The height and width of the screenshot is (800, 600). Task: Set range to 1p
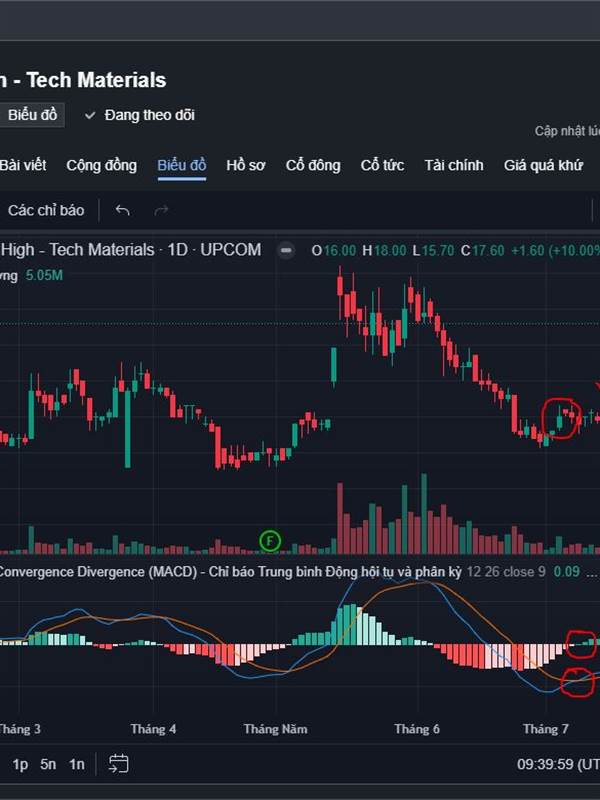pos(20,764)
